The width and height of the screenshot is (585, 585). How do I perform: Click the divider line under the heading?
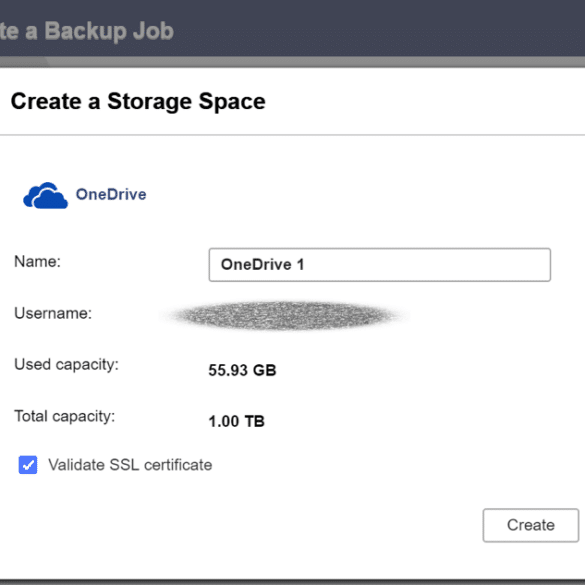tap(292, 135)
